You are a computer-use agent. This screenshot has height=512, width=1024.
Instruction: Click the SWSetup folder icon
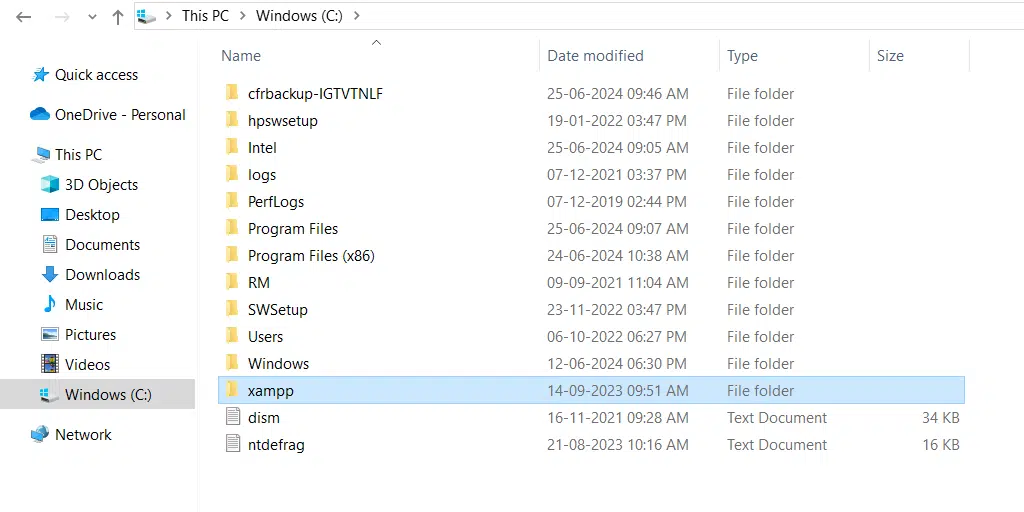tap(232, 309)
